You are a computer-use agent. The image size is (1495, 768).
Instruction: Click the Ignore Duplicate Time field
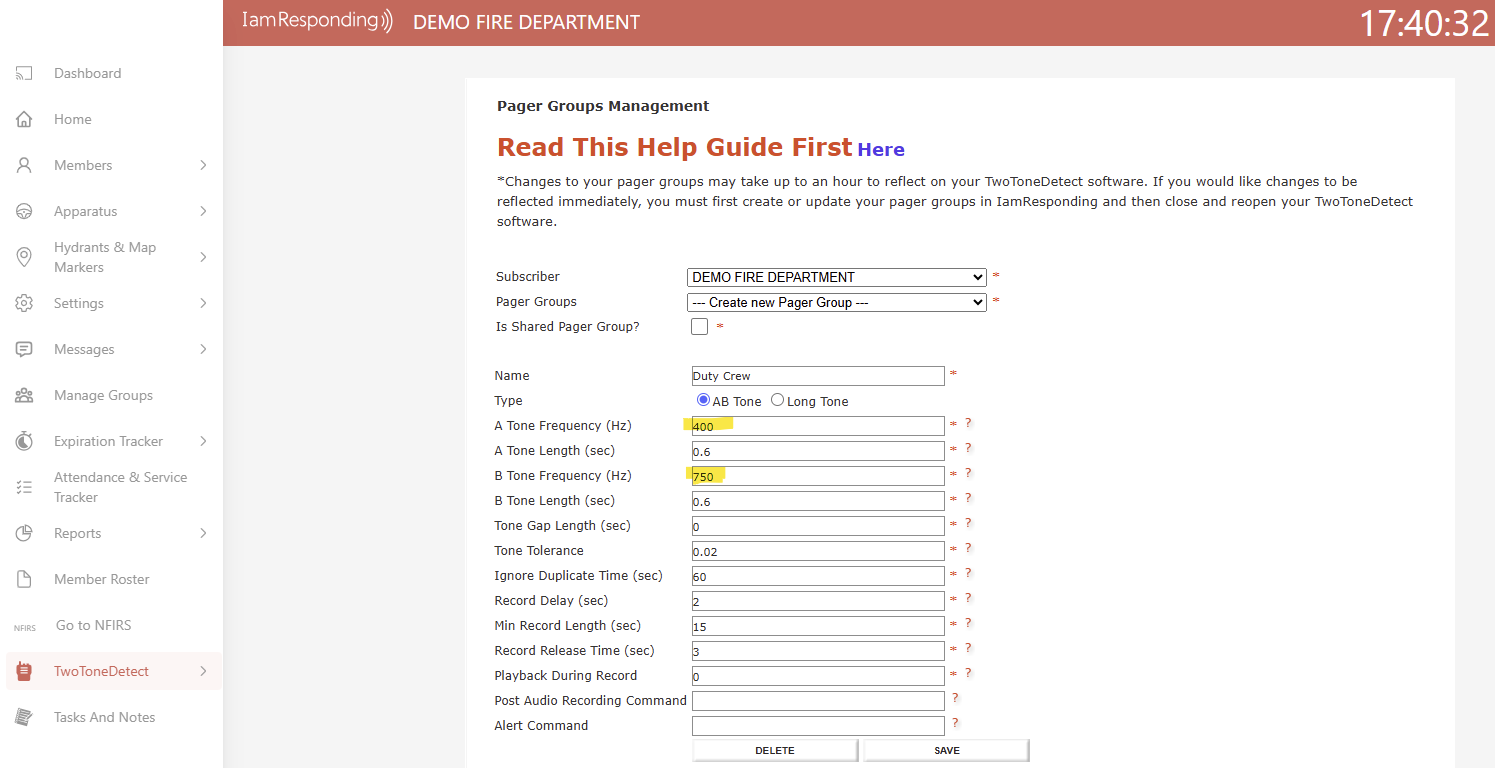[x=818, y=576]
